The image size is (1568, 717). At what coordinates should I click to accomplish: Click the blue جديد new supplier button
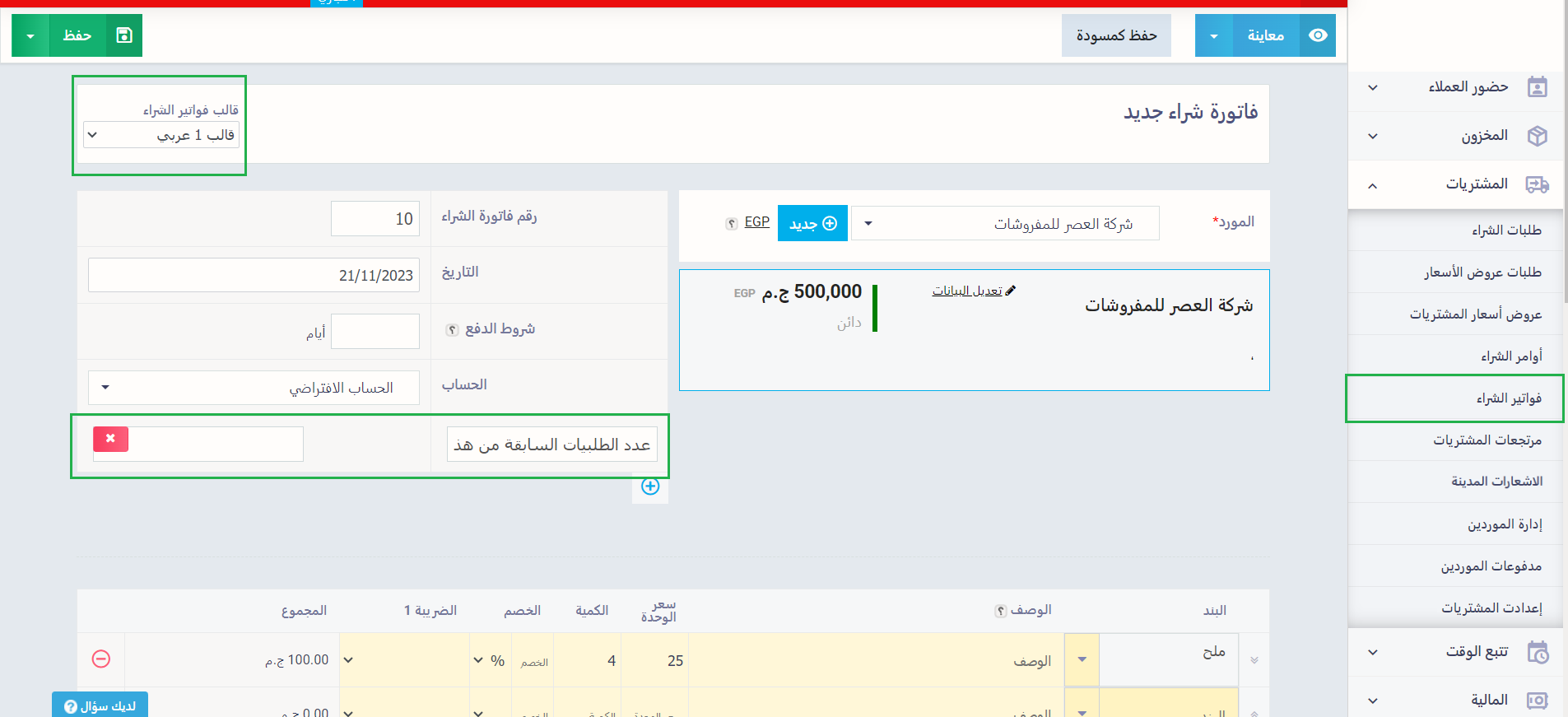(x=812, y=224)
